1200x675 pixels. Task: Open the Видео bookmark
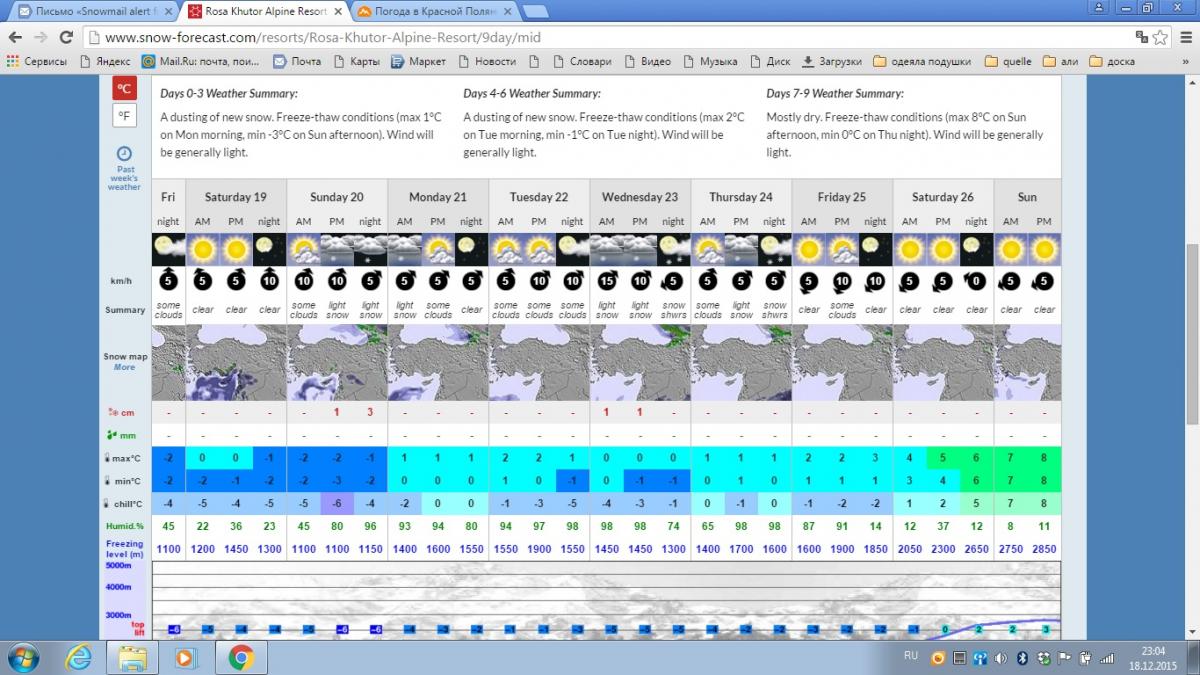pos(646,61)
